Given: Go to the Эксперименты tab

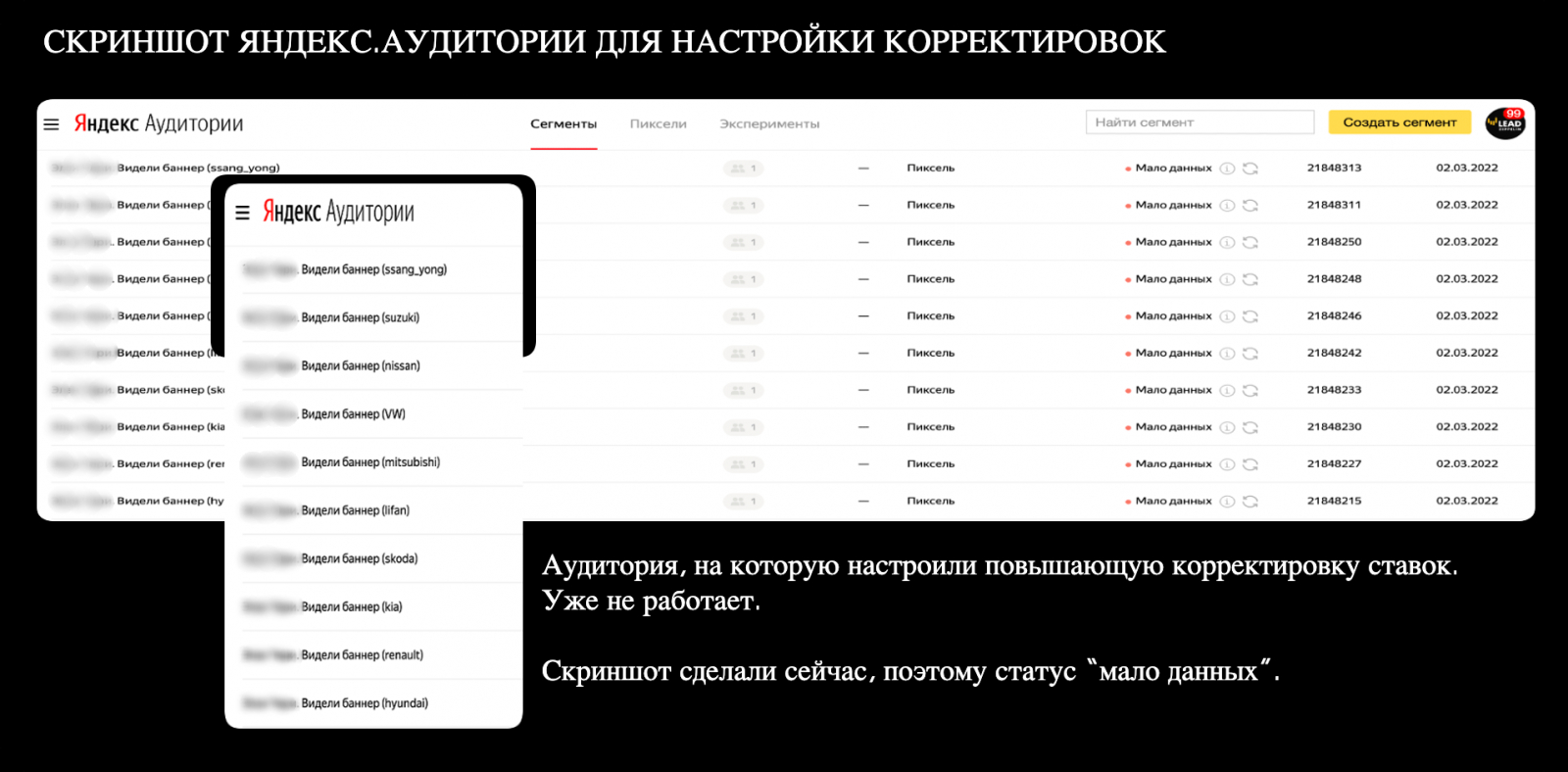Looking at the screenshot, I should point(769,124).
